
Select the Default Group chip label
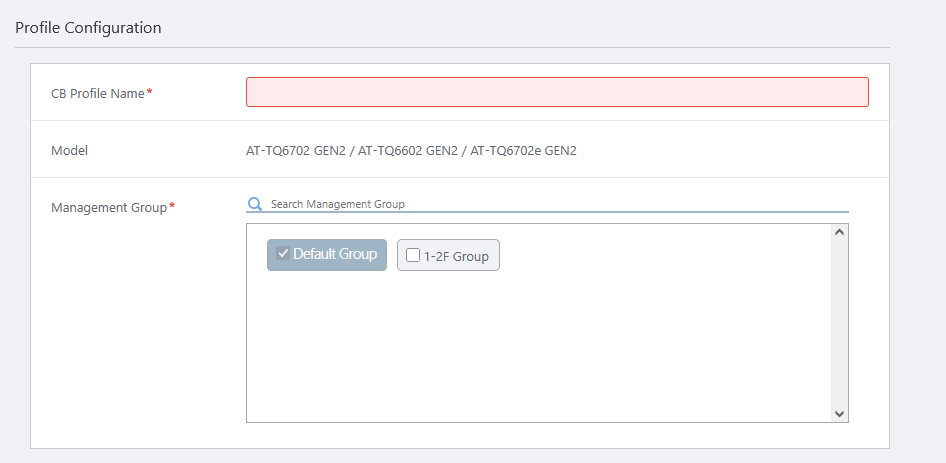point(335,254)
